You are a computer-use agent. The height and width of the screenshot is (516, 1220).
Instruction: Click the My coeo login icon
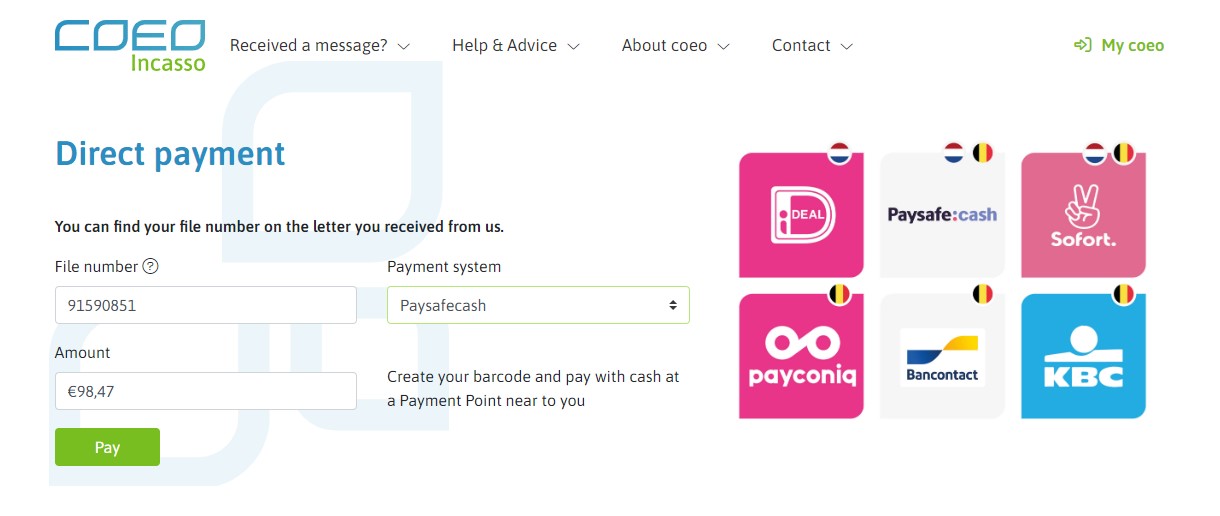(1082, 45)
